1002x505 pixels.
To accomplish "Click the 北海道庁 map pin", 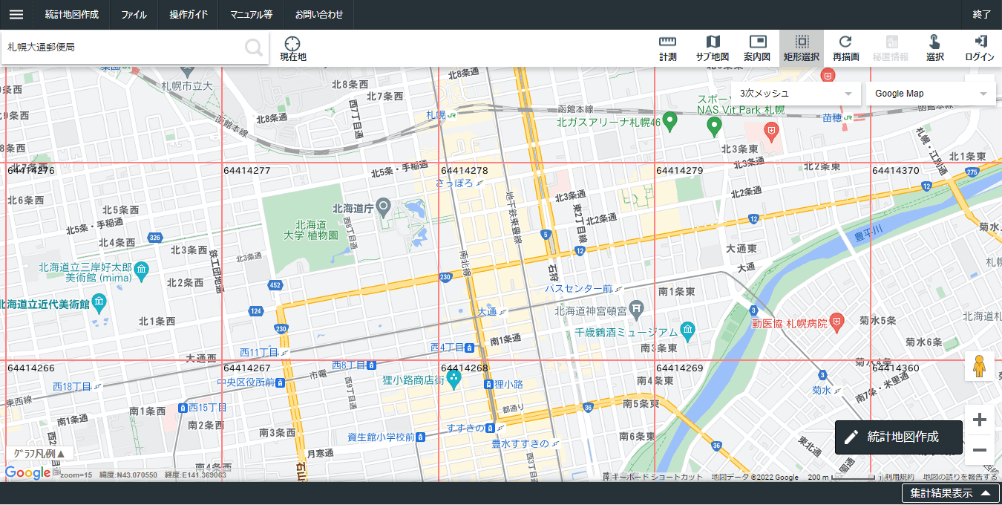I will (383, 207).
